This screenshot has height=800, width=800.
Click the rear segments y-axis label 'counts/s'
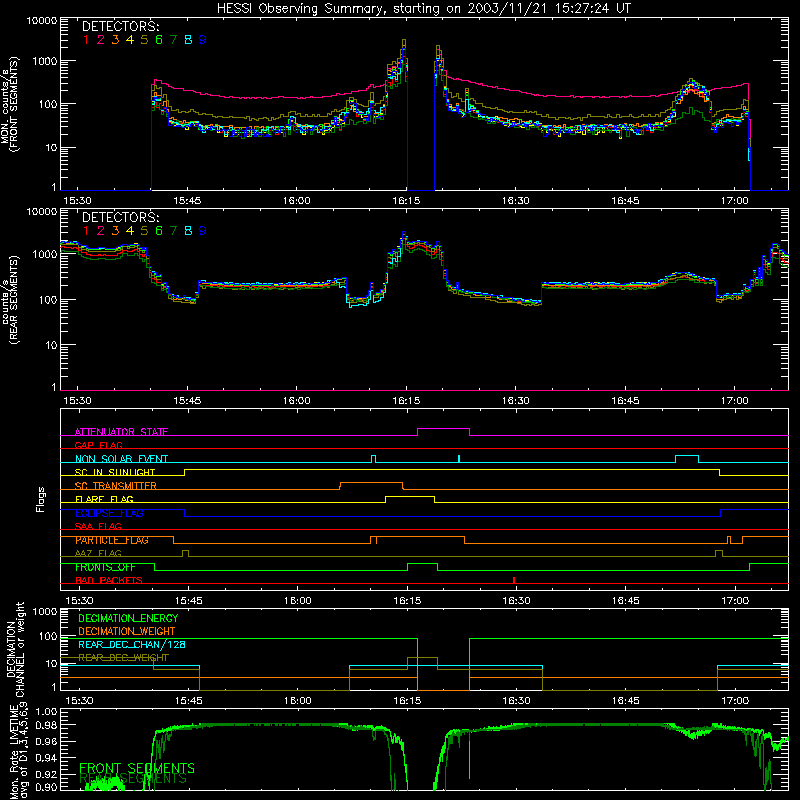5,301
